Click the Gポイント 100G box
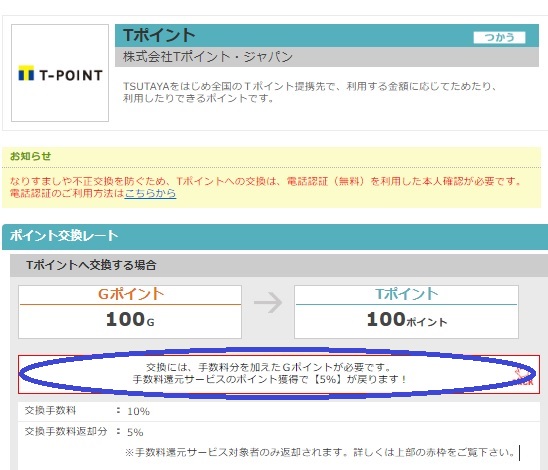 (x=130, y=312)
